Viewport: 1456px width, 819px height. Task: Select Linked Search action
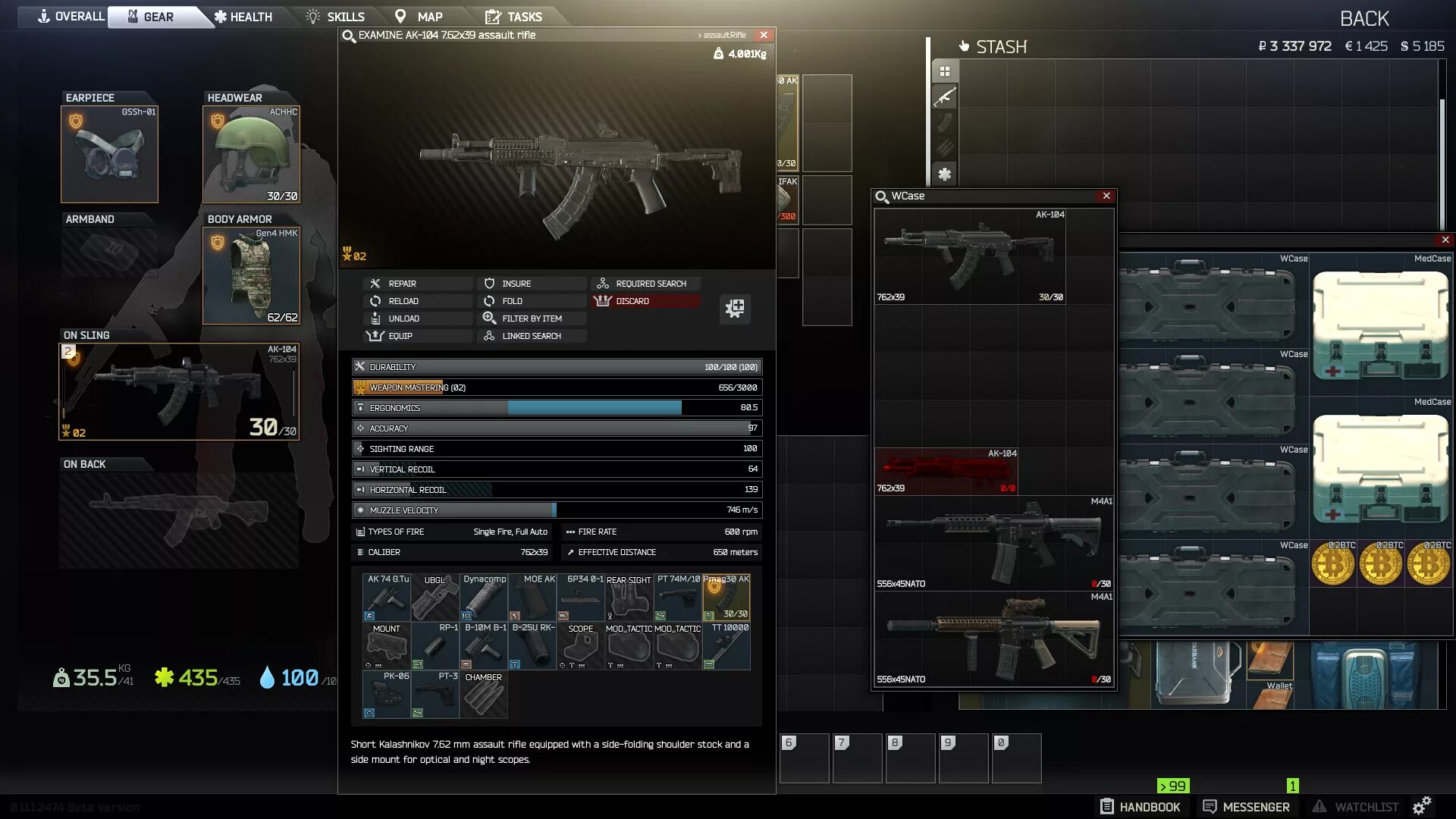532,335
